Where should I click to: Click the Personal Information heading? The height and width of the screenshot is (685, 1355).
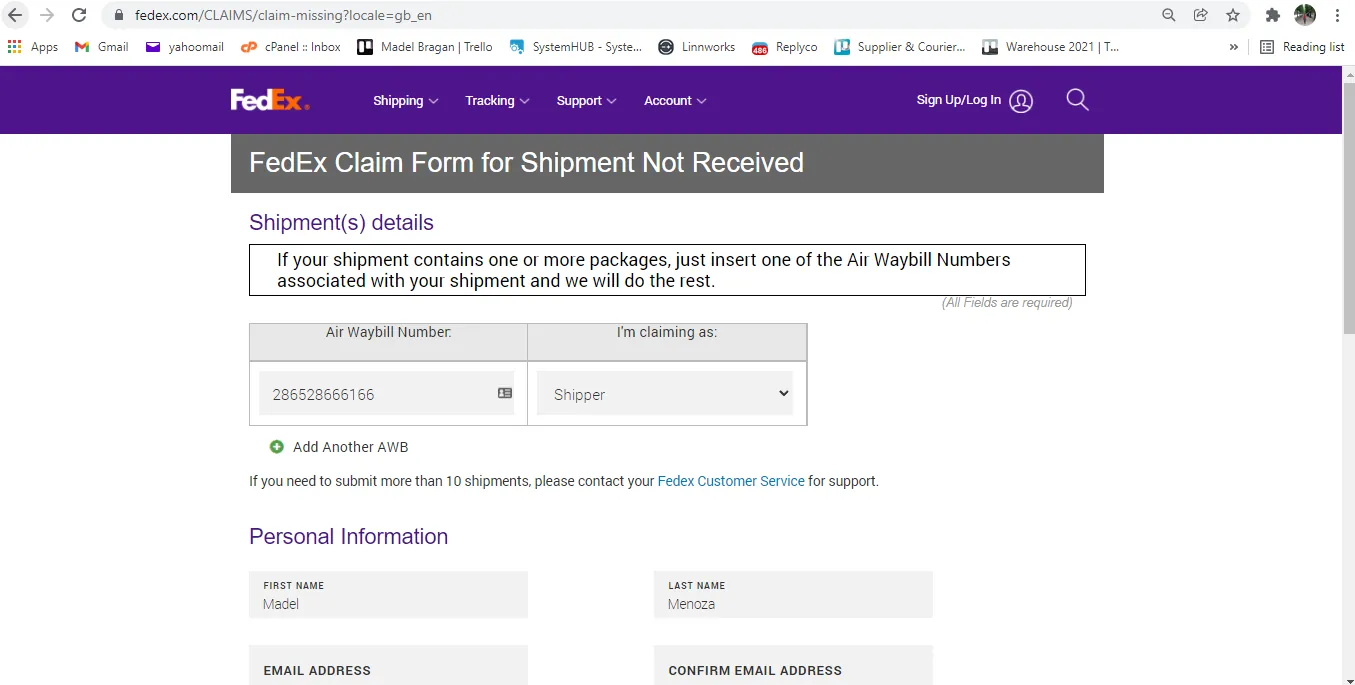(348, 537)
